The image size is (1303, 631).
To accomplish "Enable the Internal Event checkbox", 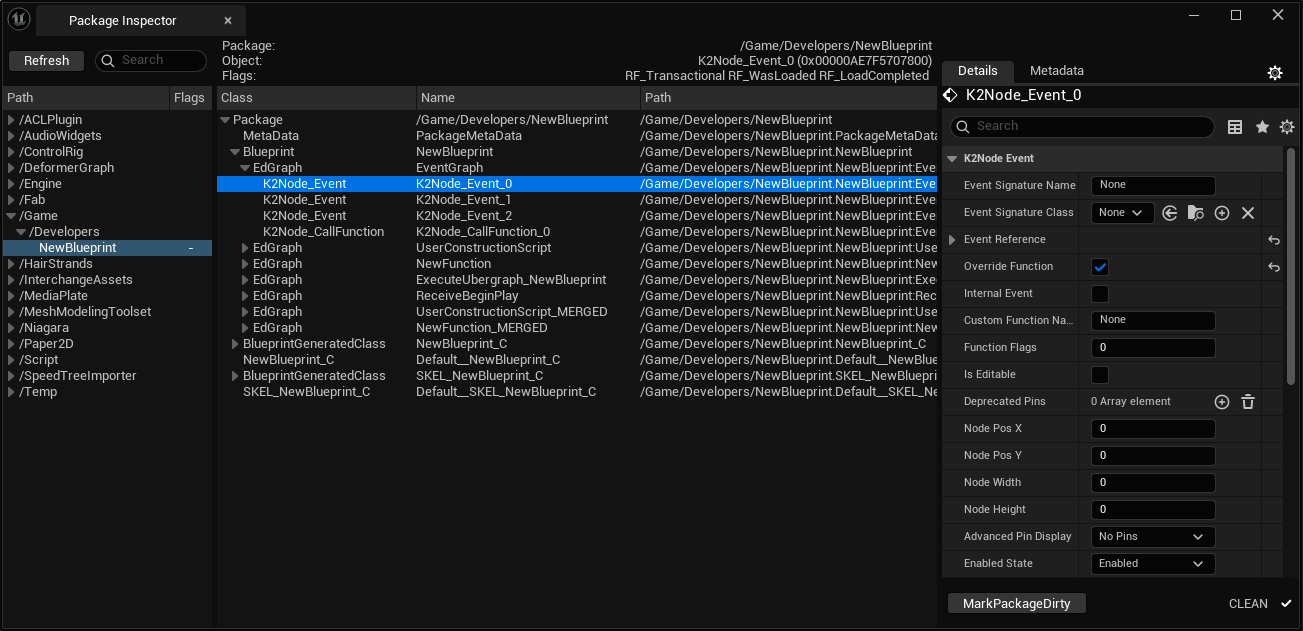I will tap(1100, 294).
